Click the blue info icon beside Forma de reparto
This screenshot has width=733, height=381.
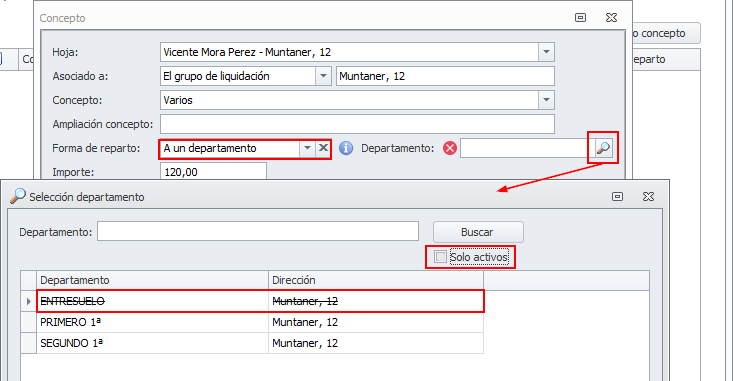(346, 148)
